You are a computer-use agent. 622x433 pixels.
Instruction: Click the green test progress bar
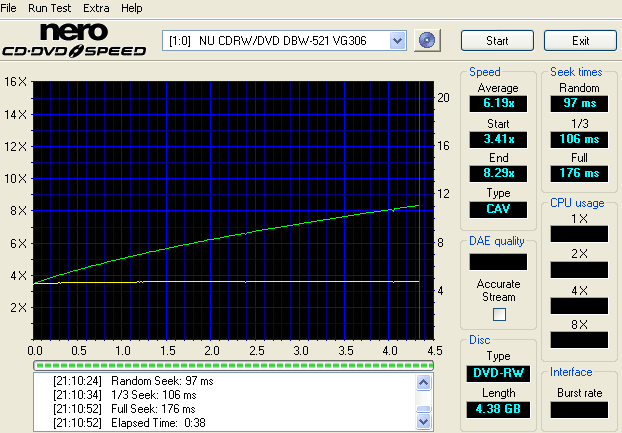point(233,365)
